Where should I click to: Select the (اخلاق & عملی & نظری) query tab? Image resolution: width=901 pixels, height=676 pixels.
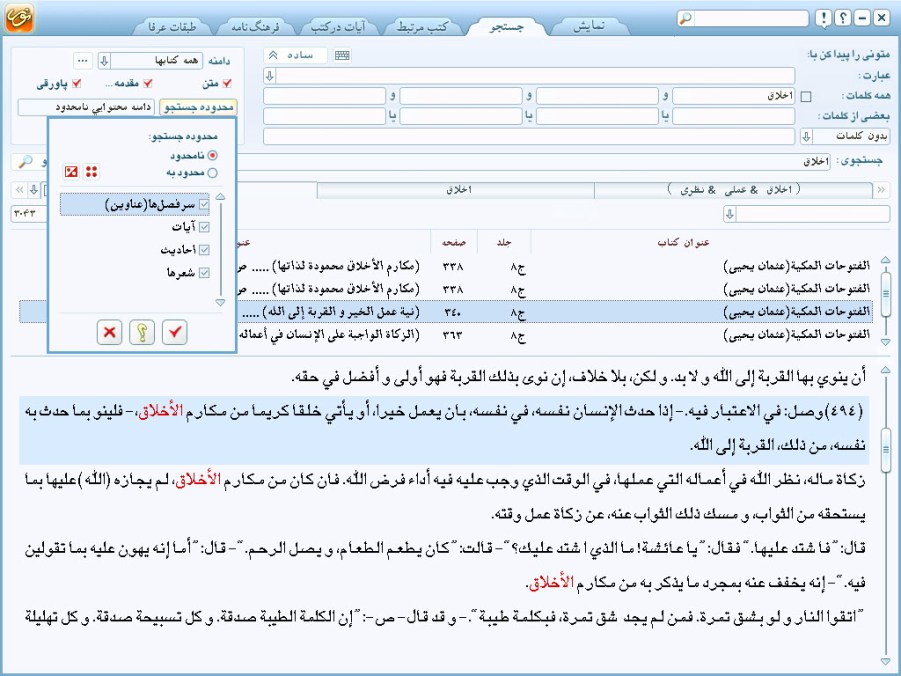(x=733, y=190)
